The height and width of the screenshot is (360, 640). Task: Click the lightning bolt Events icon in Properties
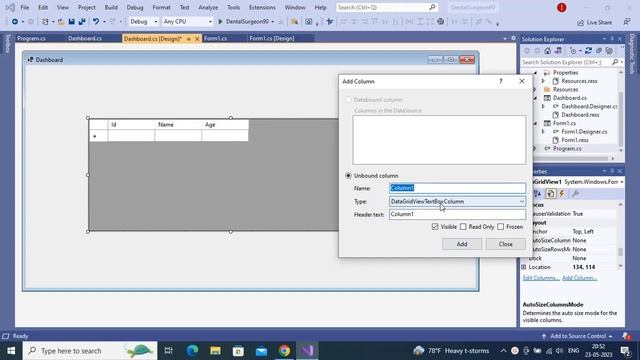tap(562, 193)
